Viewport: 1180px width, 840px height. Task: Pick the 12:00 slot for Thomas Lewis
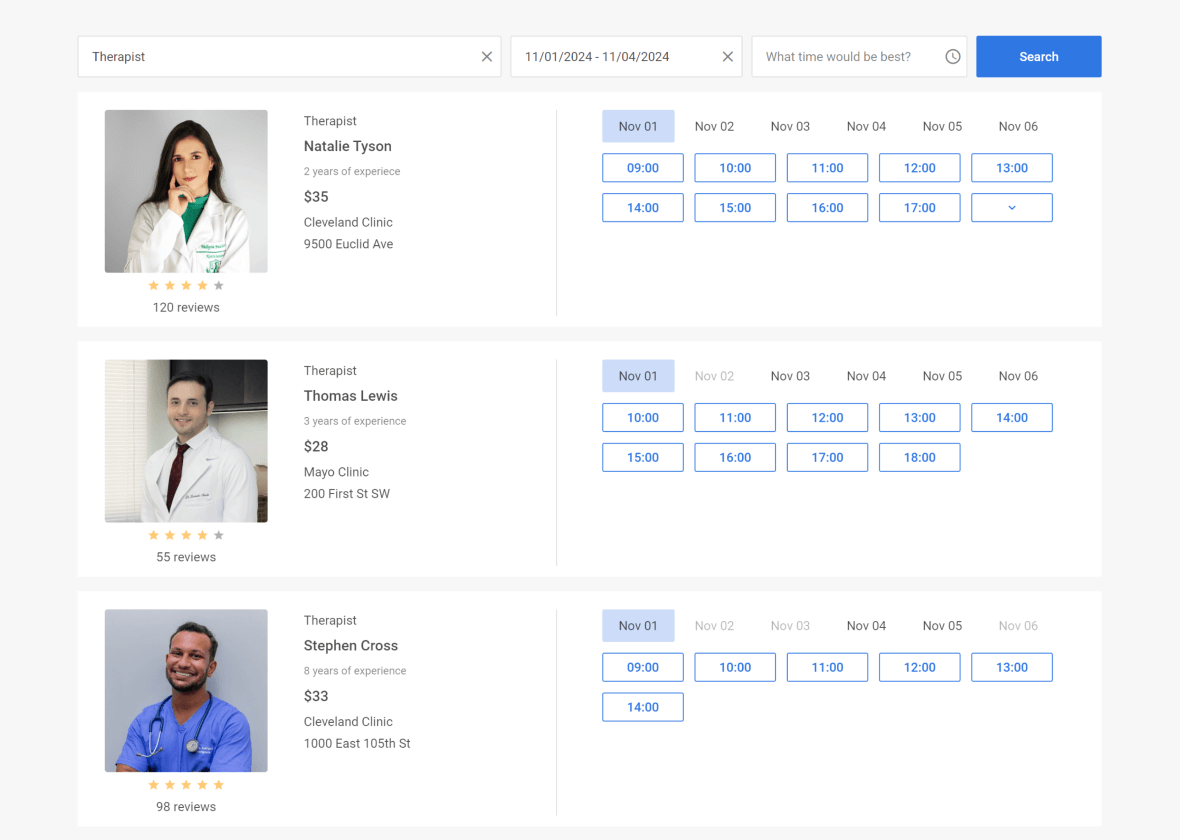point(827,417)
